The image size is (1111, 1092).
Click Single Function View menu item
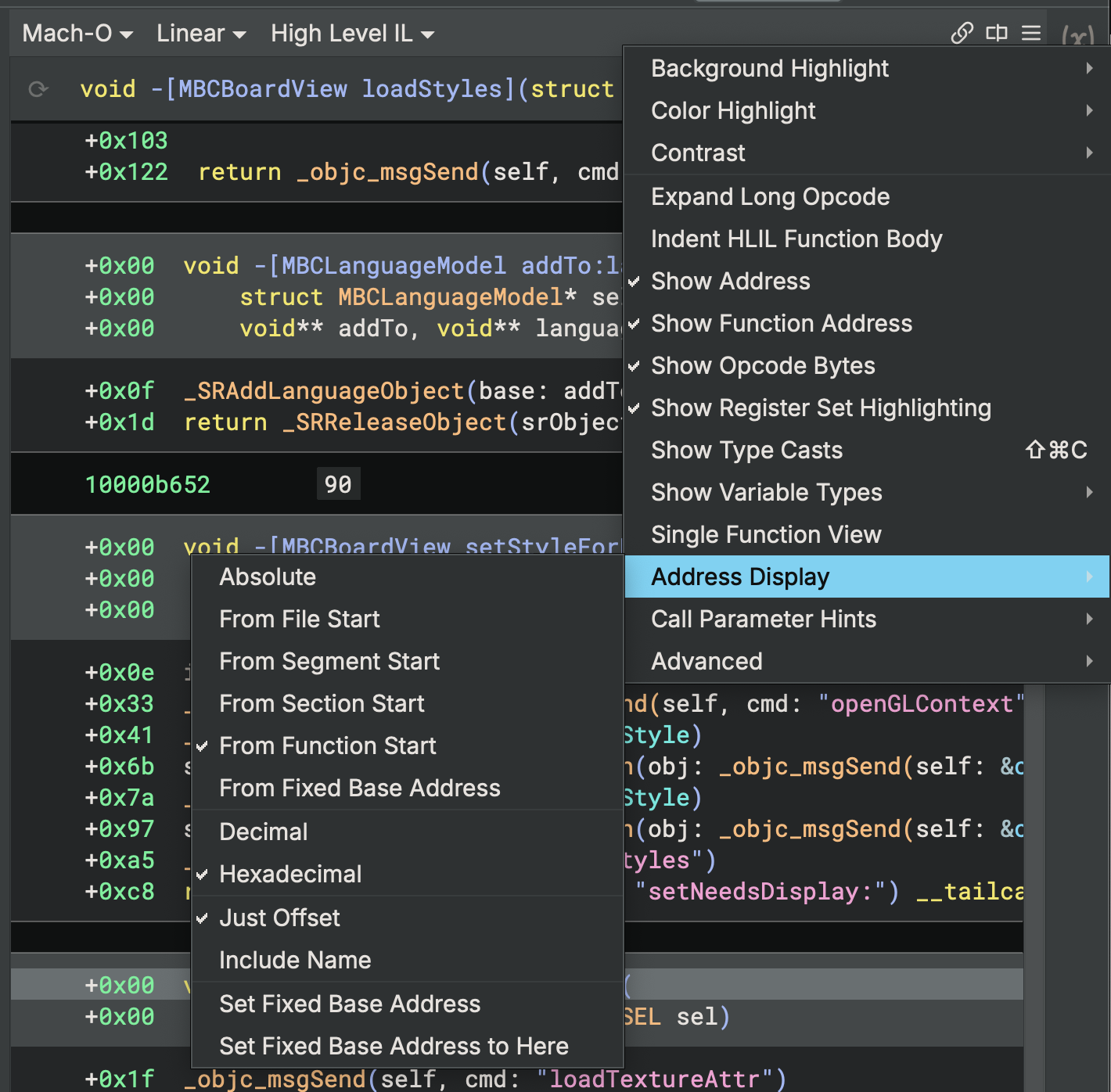click(x=868, y=535)
